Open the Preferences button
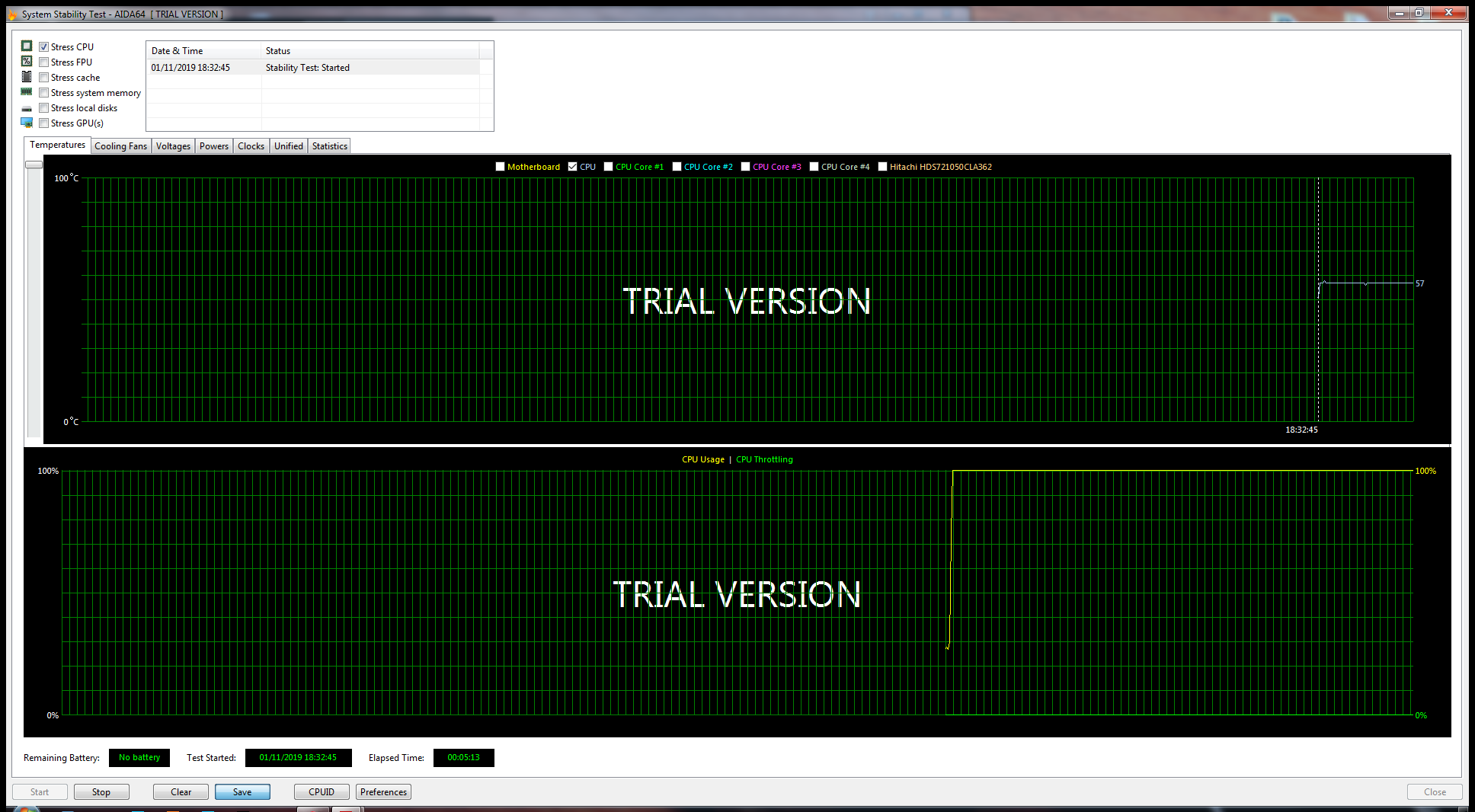Viewport: 1475px width, 812px height. tap(383, 792)
